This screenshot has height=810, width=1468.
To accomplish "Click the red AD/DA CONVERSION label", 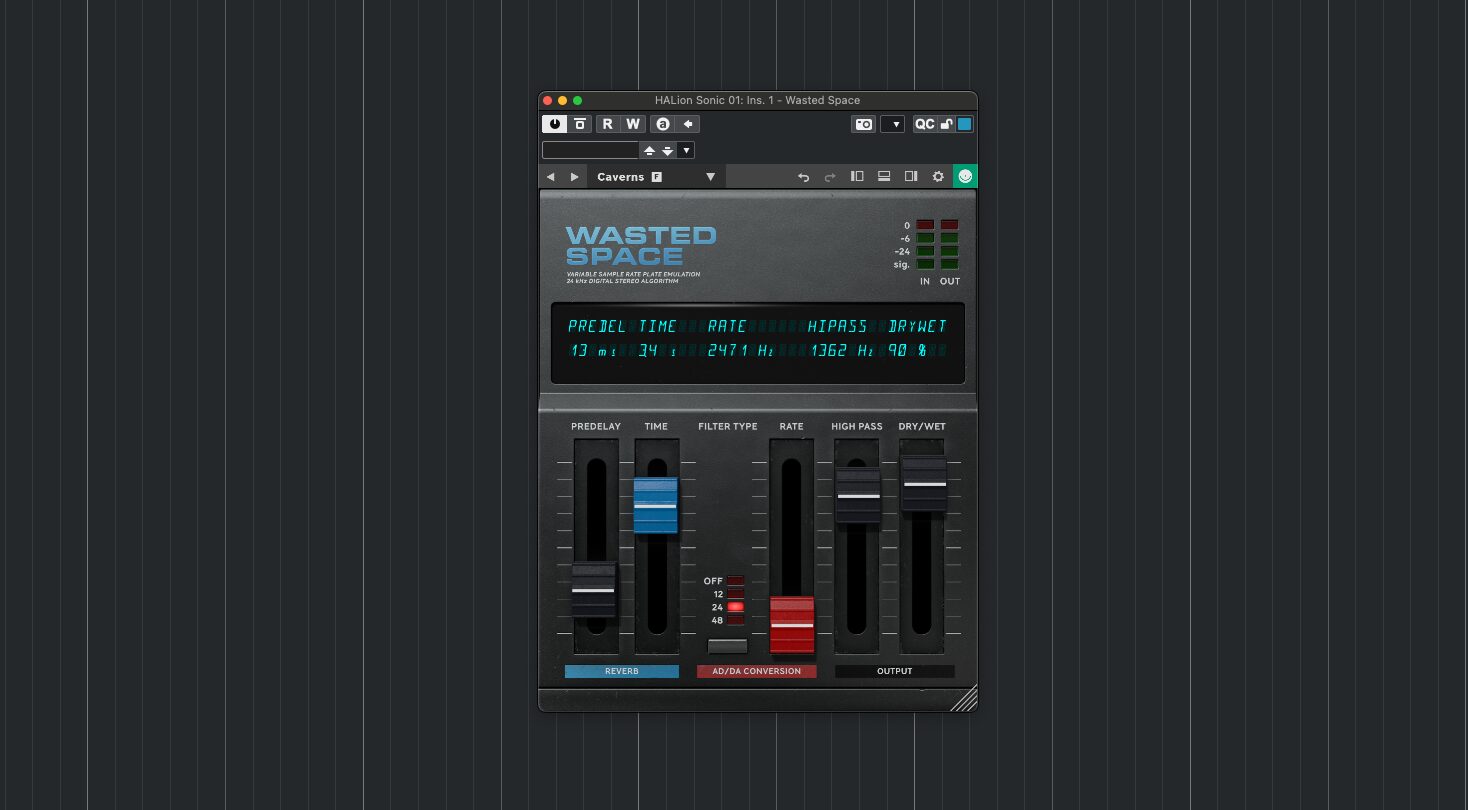I will point(756,671).
